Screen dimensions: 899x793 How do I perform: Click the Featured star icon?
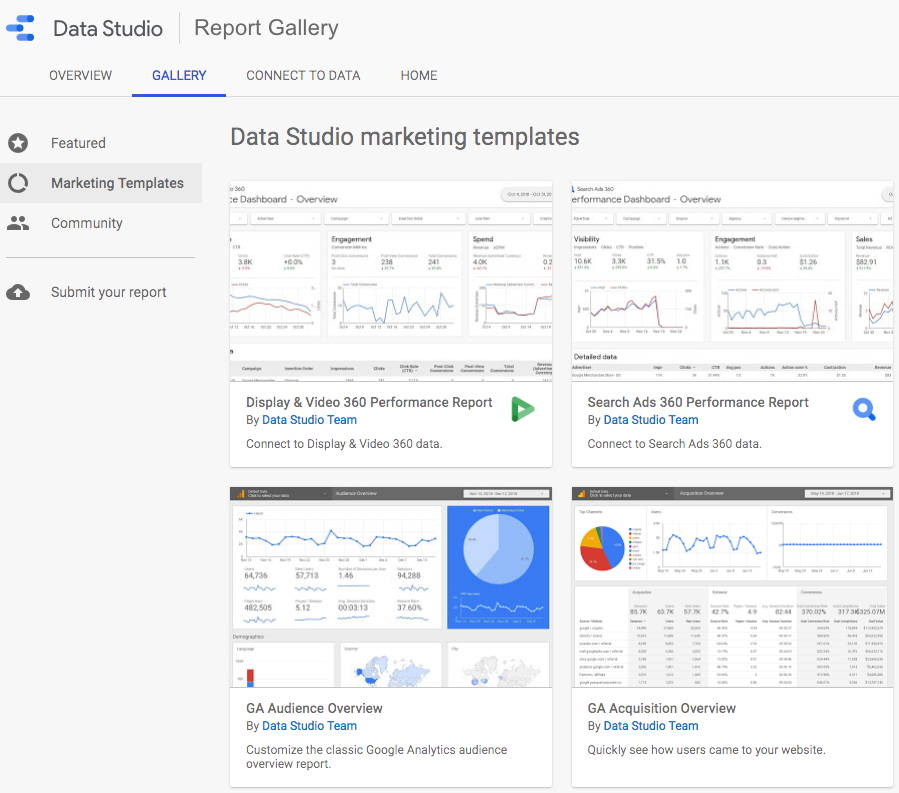coord(18,143)
